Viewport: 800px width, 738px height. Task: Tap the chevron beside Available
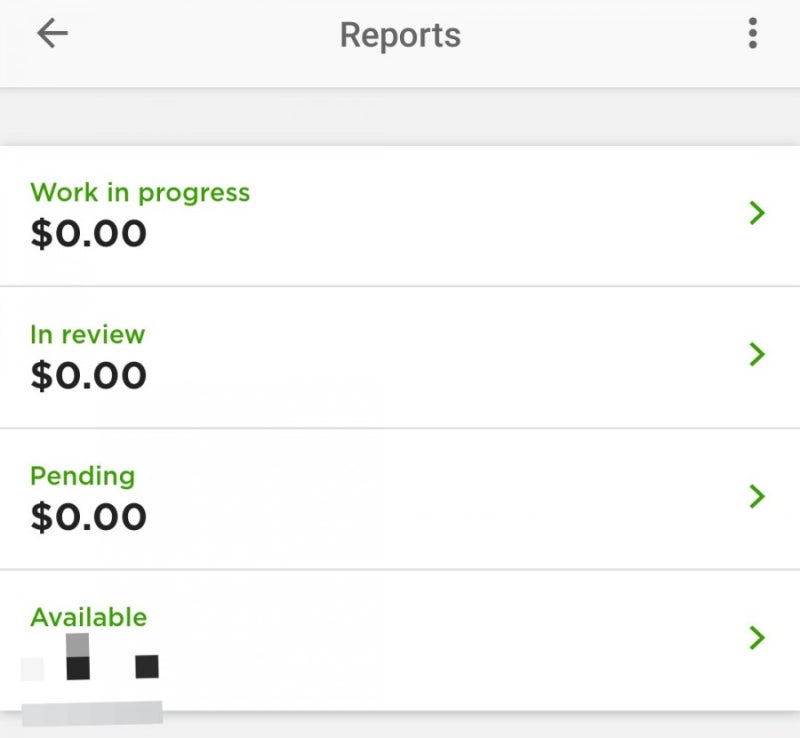click(757, 638)
